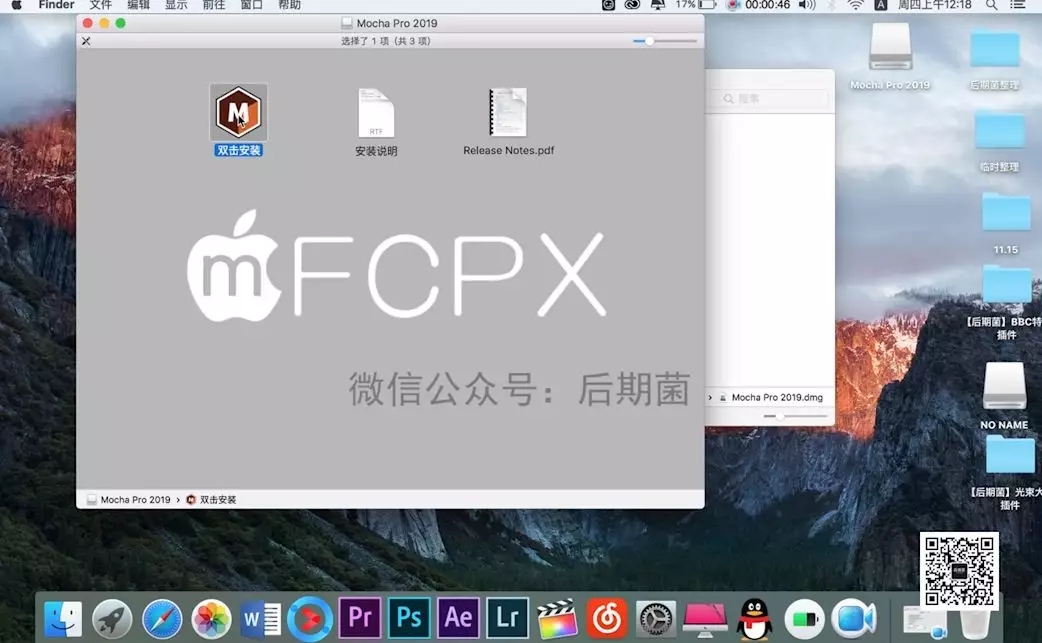Adjust the icon size slider in Mocha window
The width and height of the screenshot is (1042, 643).
(650, 41)
